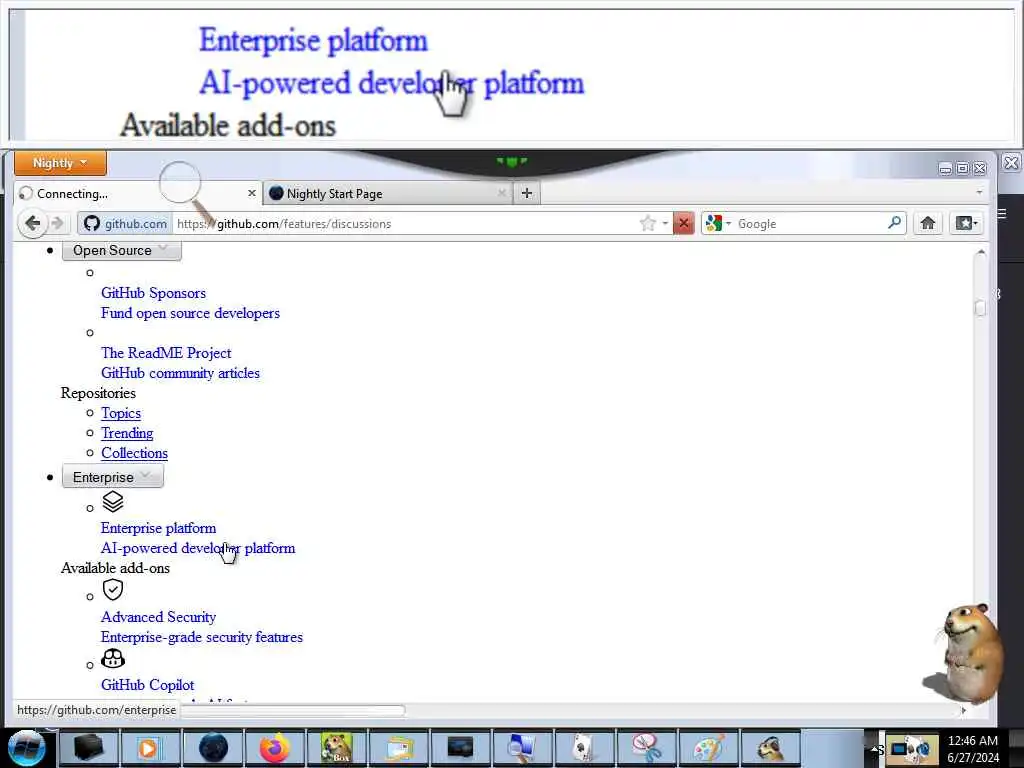Open the Windows Start menu orb

tap(26, 748)
